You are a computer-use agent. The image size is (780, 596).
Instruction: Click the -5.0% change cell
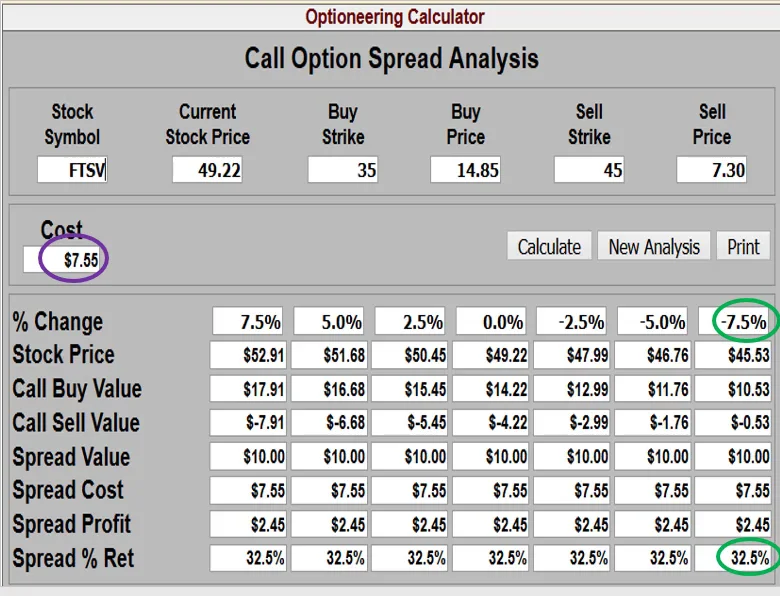(653, 322)
